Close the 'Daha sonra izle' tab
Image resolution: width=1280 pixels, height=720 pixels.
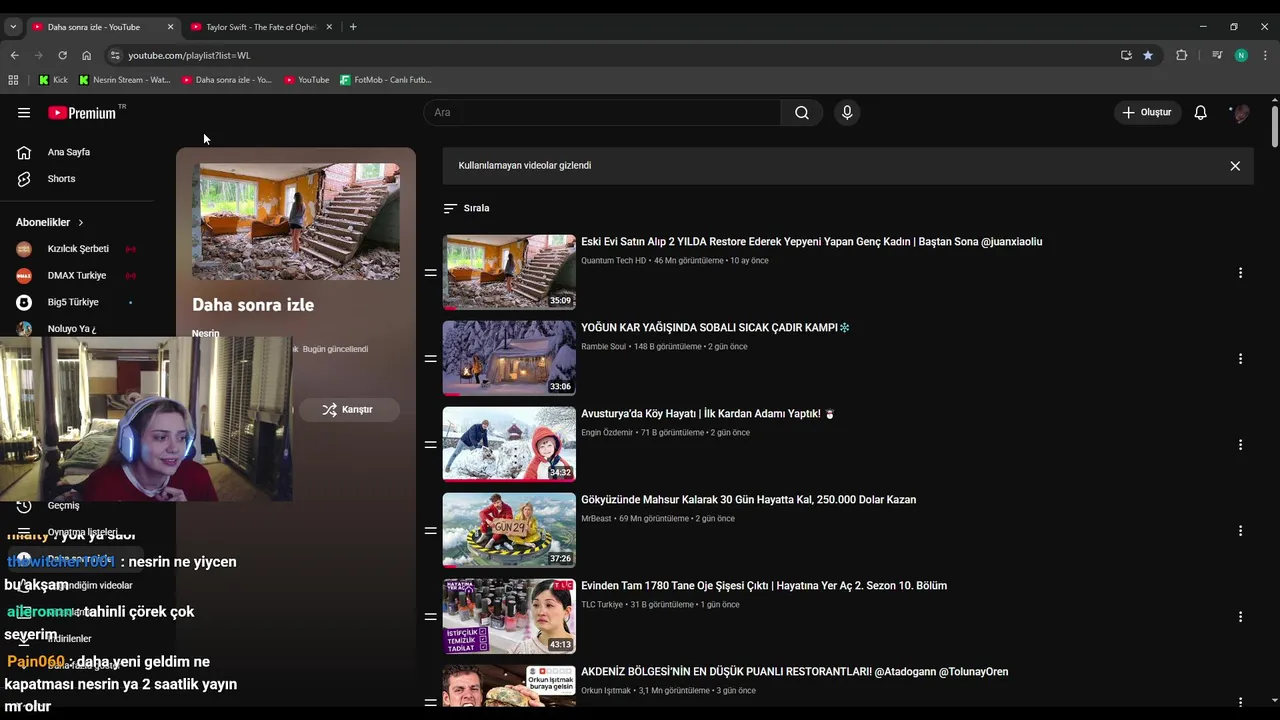(x=170, y=27)
